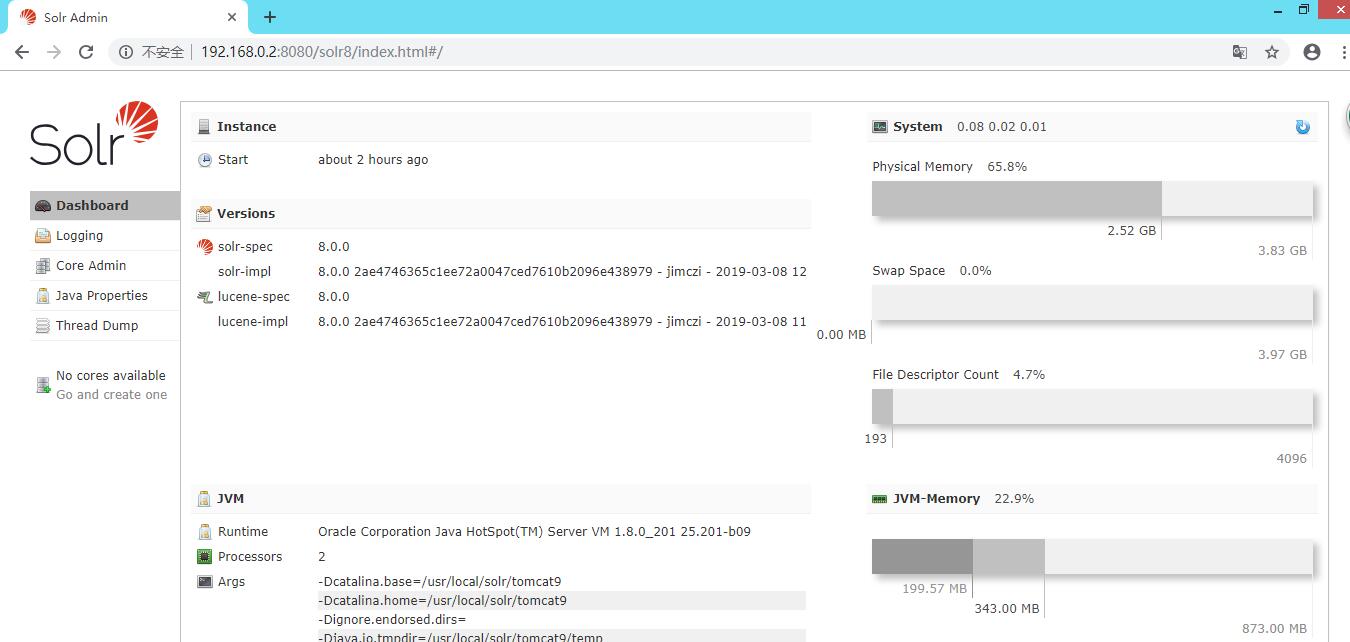Click the address bar URL
Screen dimensions: 1350x642
321,52
